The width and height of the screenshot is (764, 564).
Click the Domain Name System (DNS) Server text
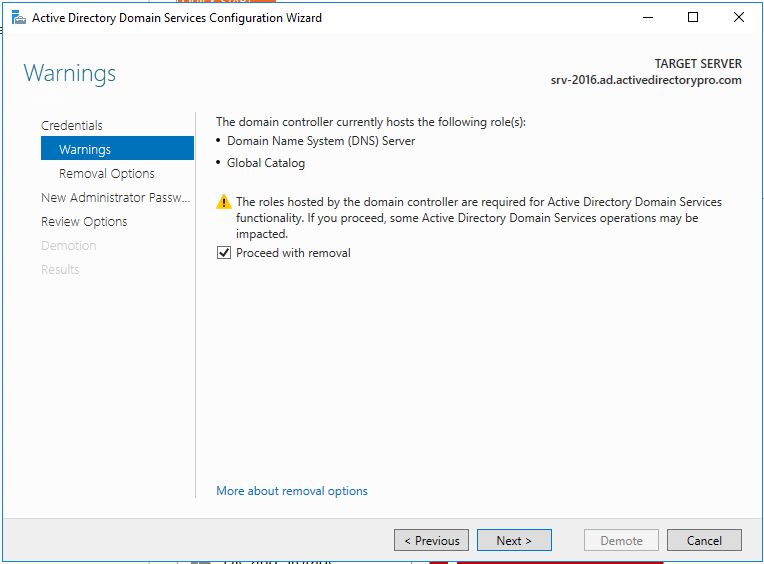321,141
